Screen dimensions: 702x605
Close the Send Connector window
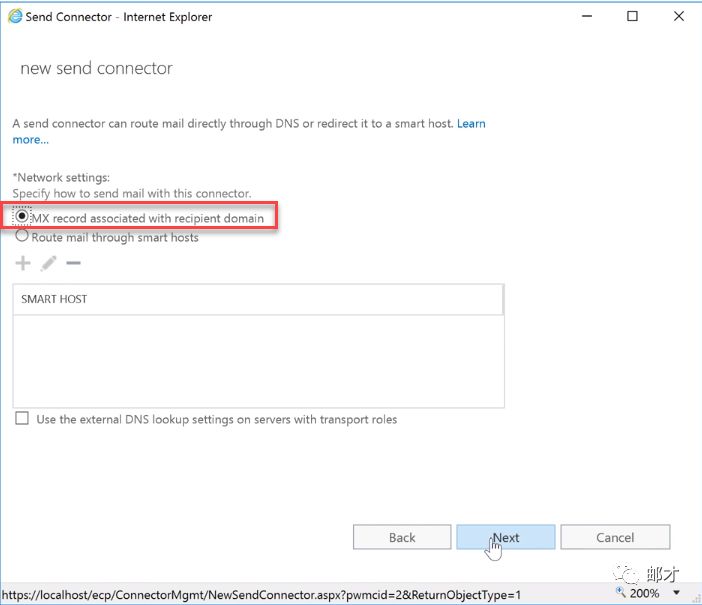pyautogui.click(x=678, y=17)
